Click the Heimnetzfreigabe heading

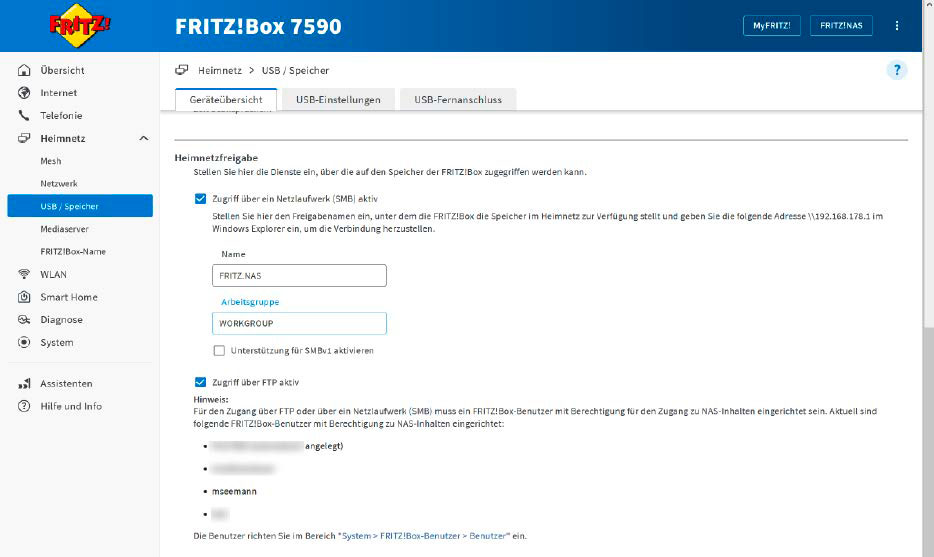[x=216, y=158]
